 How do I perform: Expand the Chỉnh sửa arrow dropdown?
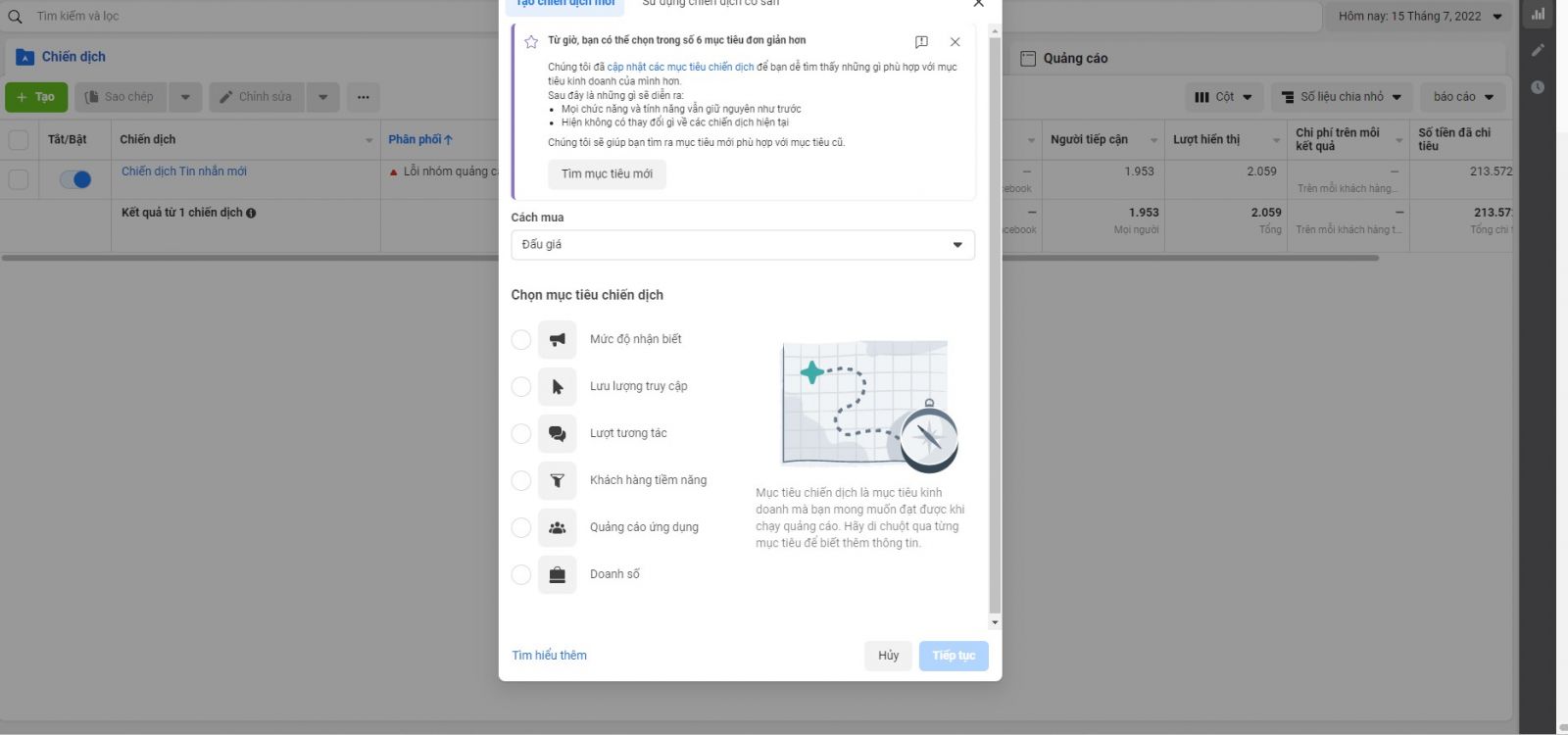click(x=322, y=97)
